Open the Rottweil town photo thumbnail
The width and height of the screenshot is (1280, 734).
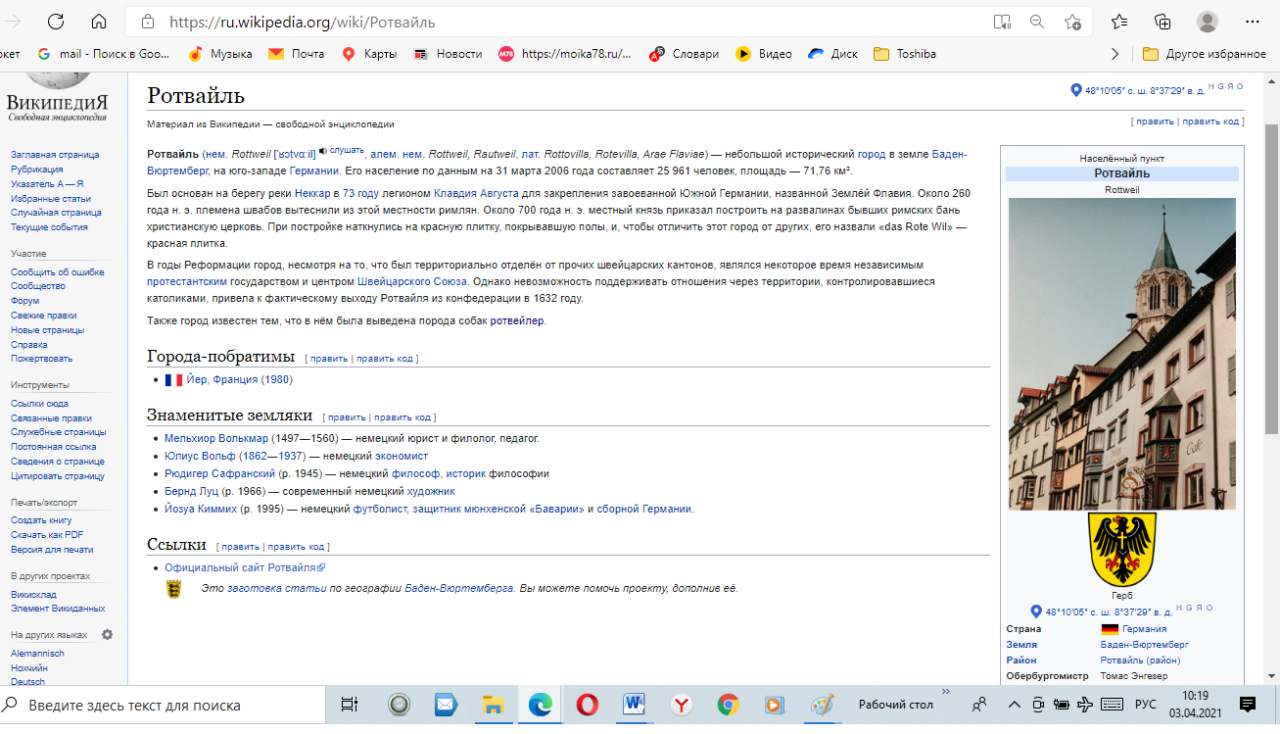click(x=1122, y=354)
